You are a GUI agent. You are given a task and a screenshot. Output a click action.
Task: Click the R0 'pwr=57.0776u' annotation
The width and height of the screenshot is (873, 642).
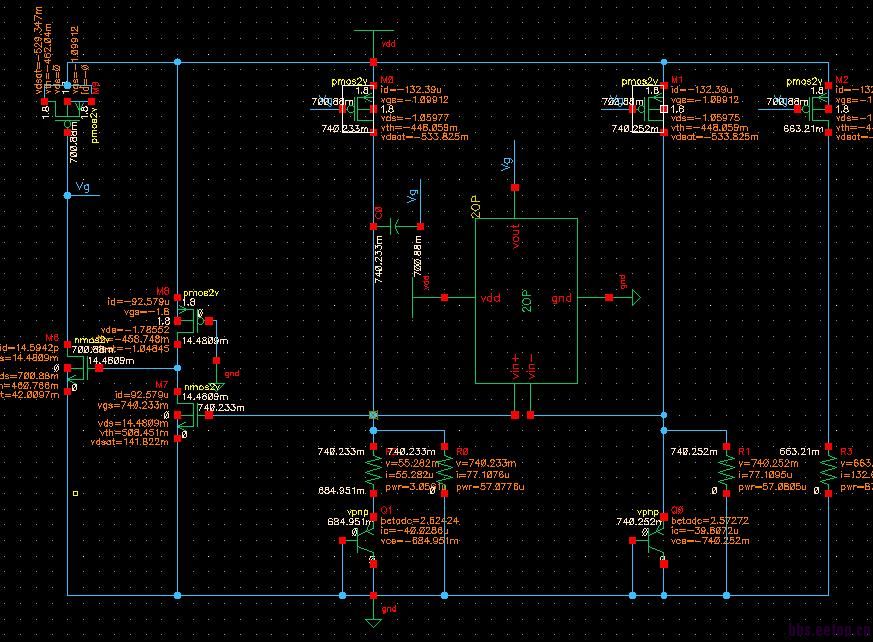[x=490, y=487]
